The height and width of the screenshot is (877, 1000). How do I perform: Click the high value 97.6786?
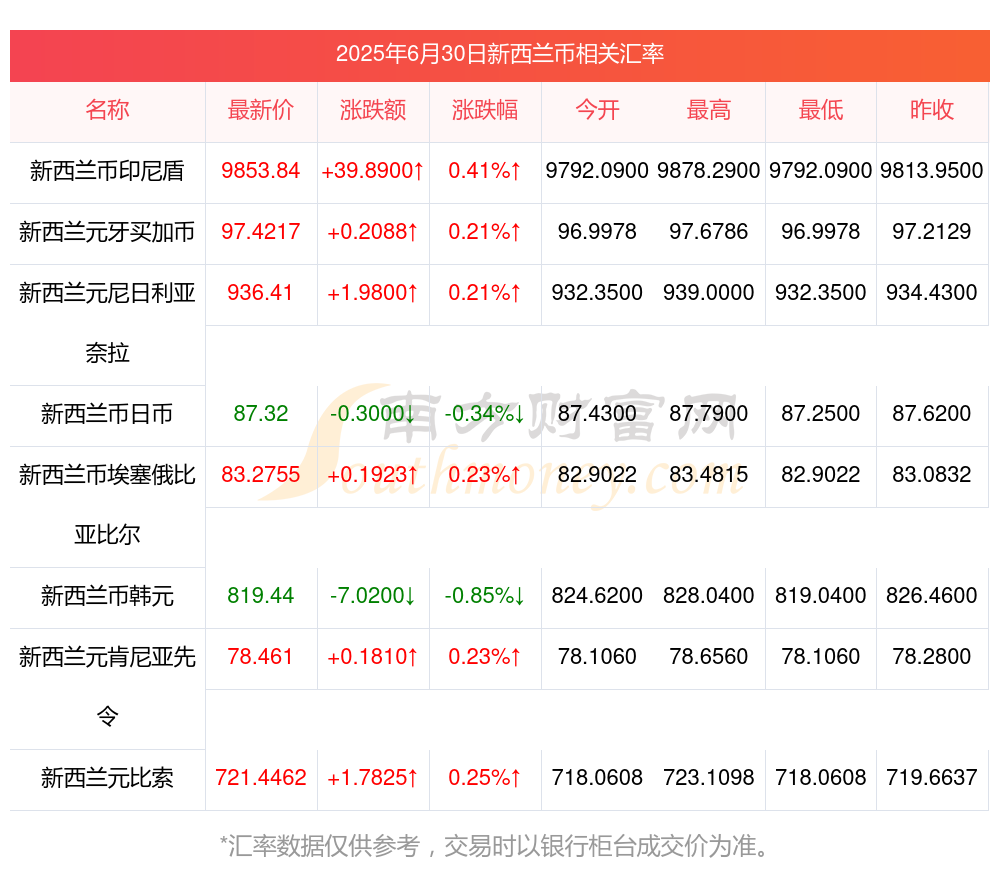point(709,232)
